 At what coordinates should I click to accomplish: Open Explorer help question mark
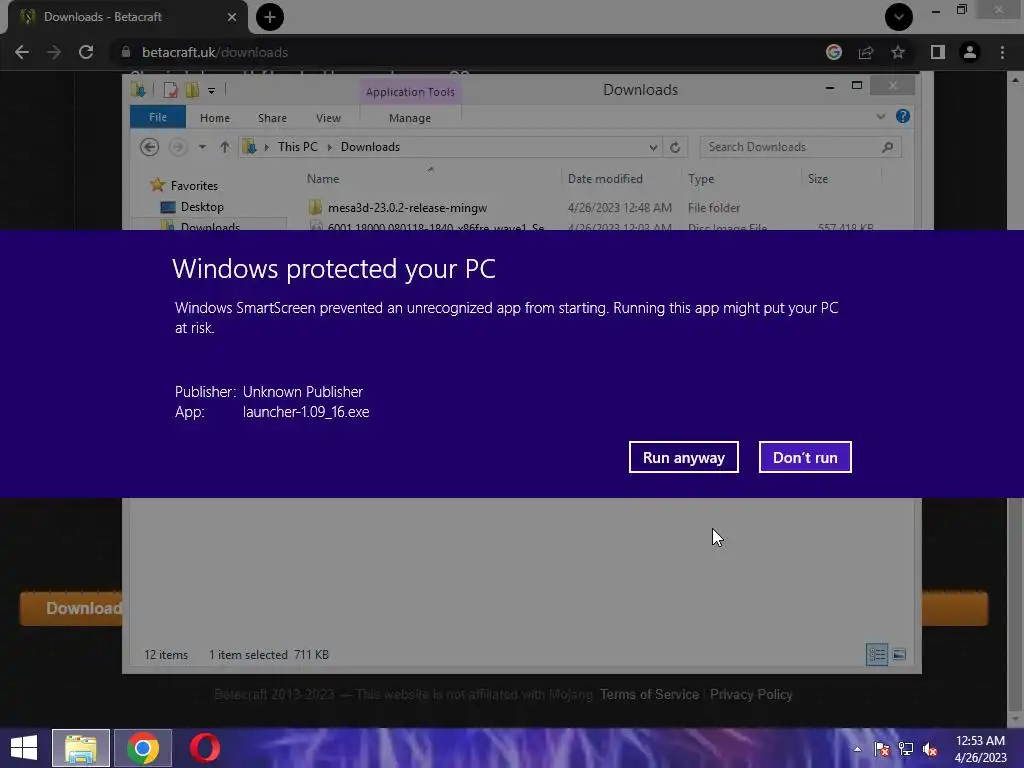pyautogui.click(x=903, y=116)
